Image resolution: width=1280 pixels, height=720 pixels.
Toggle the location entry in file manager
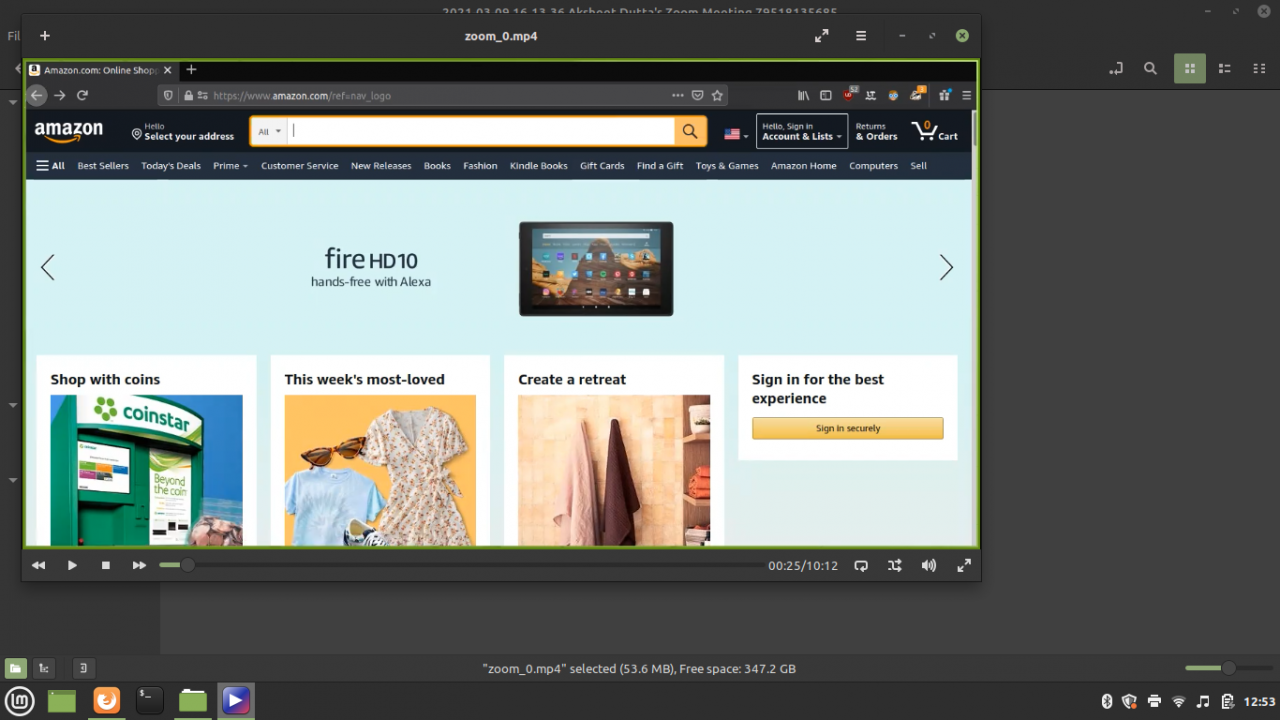tap(1116, 69)
